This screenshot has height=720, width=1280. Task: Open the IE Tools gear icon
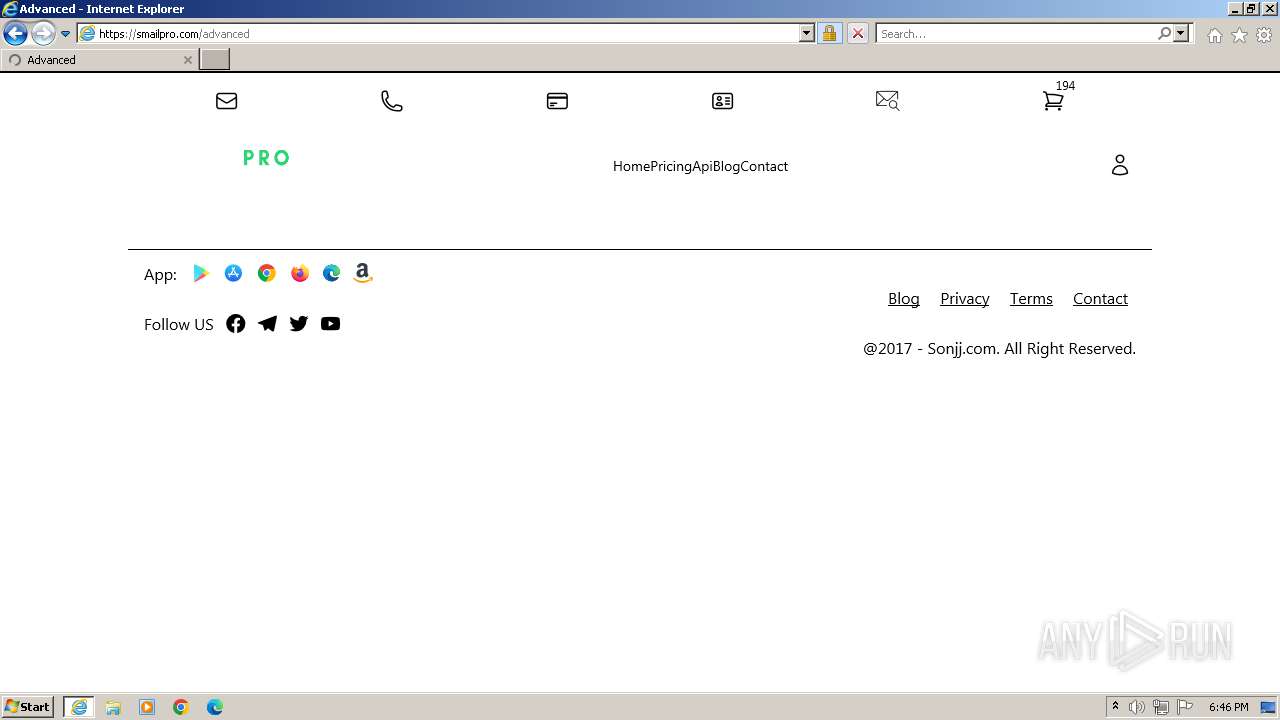click(1264, 35)
